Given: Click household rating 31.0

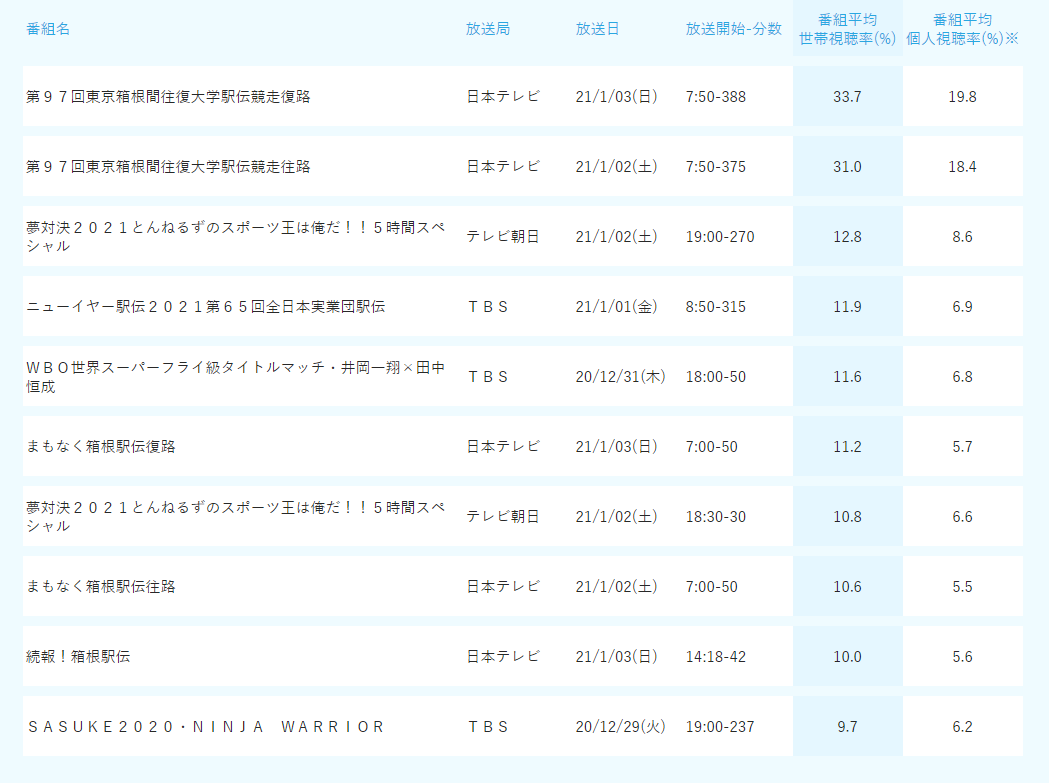Looking at the screenshot, I should (847, 167).
